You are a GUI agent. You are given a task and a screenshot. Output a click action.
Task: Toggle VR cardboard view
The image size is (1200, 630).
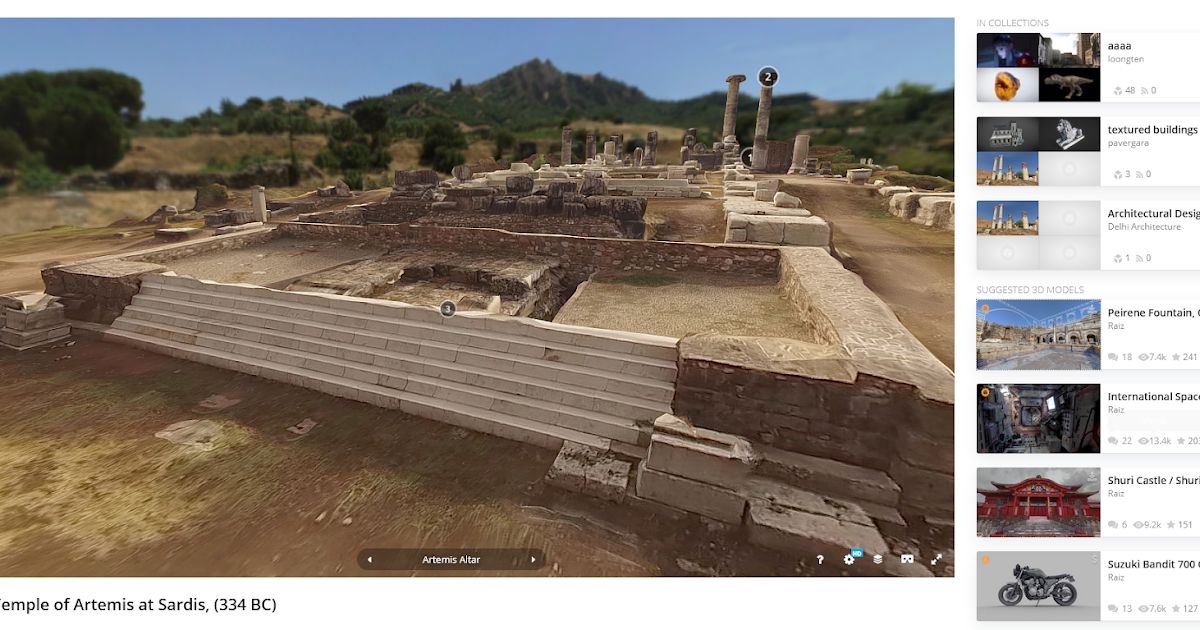pos(906,560)
